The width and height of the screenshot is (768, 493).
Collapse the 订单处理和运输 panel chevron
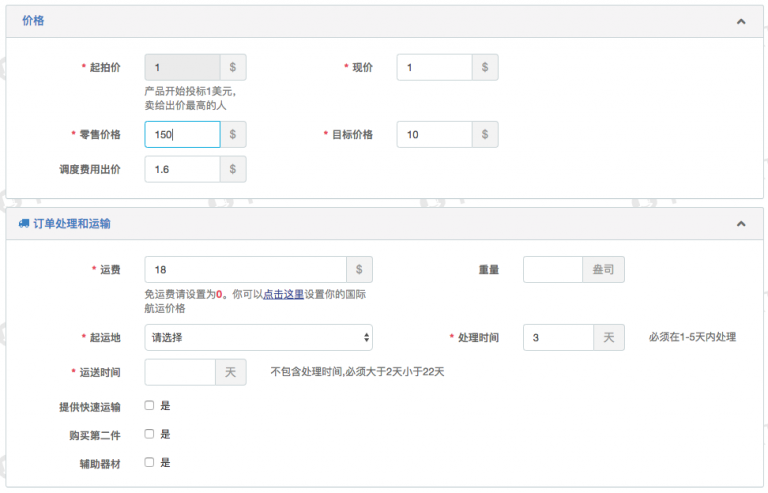(x=741, y=224)
